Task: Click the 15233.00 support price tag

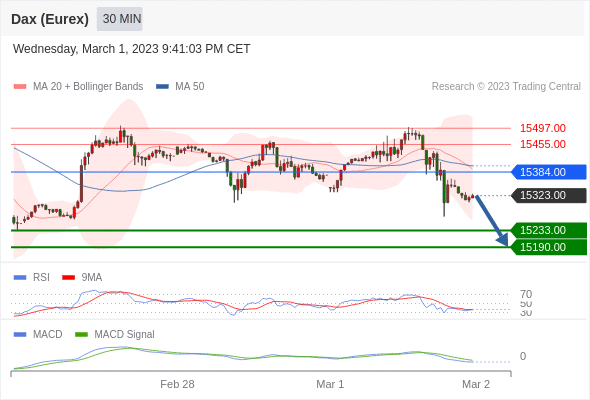Action: tap(549, 230)
